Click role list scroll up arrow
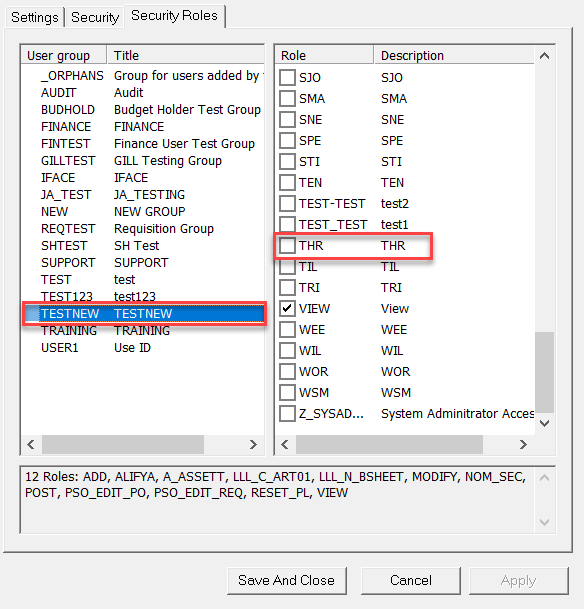The height and width of the screenshot is (609, 584). [x=544, y=56]
